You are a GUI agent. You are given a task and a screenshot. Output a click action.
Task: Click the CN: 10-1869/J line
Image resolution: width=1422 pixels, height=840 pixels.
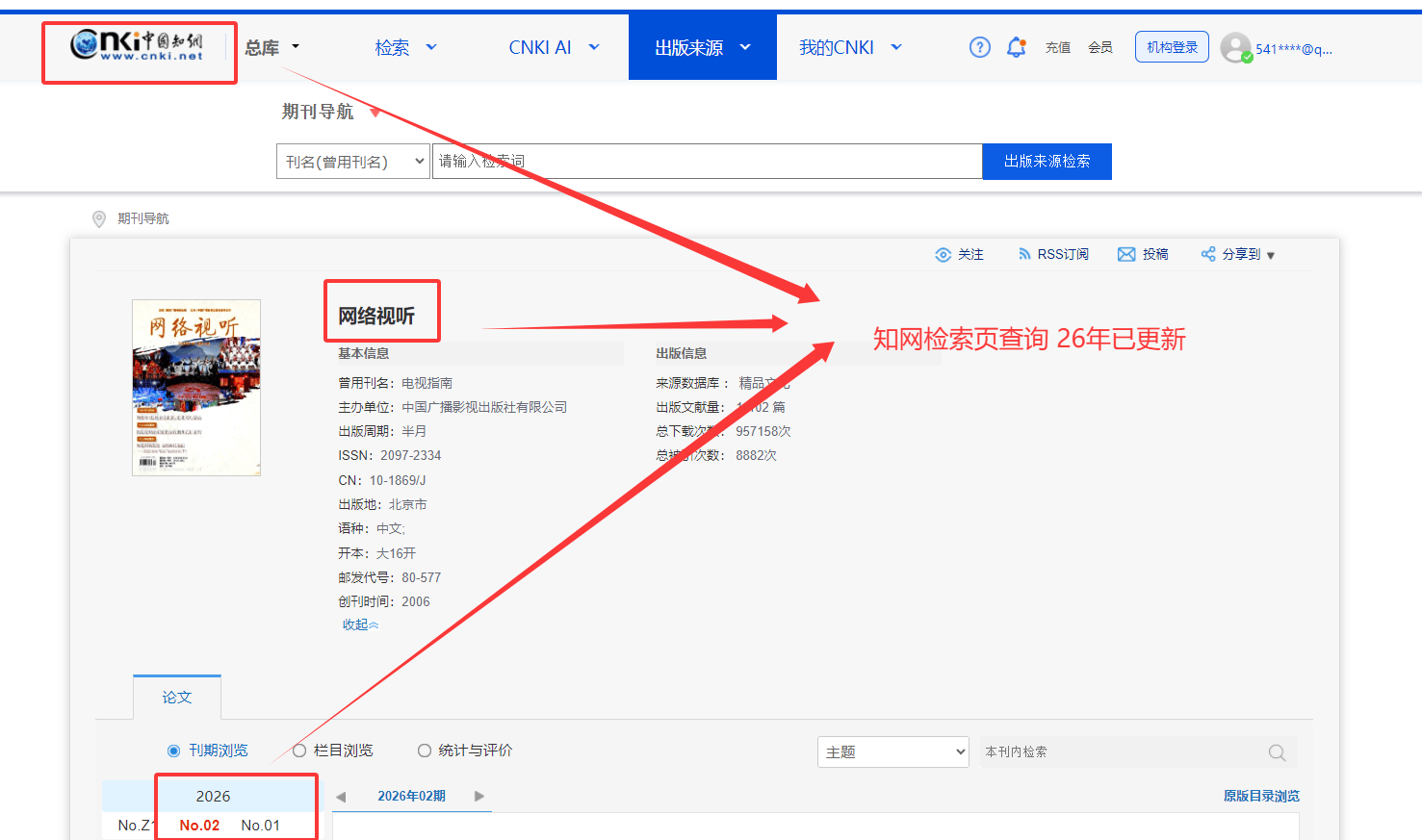pyautogui.click(x=381, y=480)
